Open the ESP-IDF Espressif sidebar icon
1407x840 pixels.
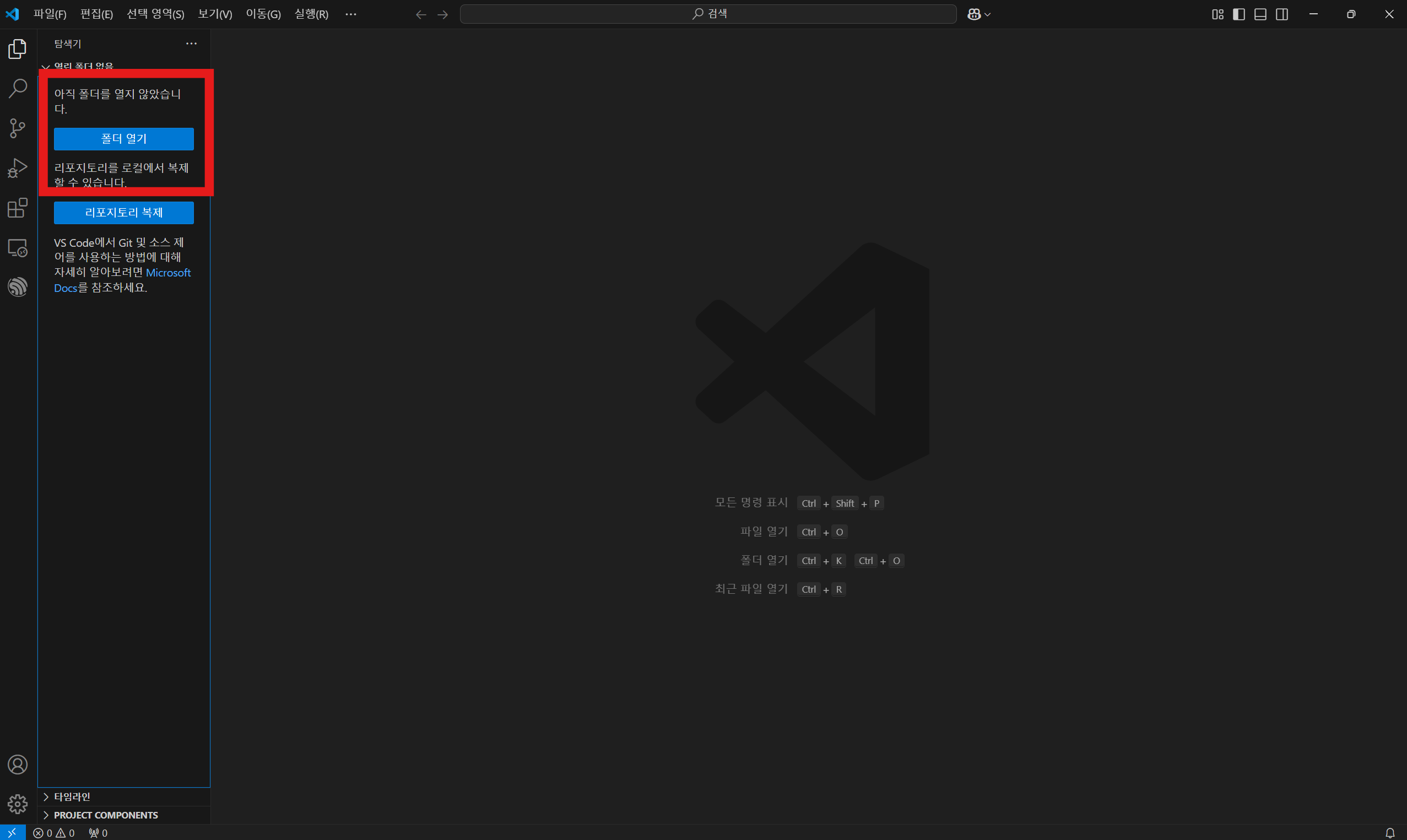(18, 287)
